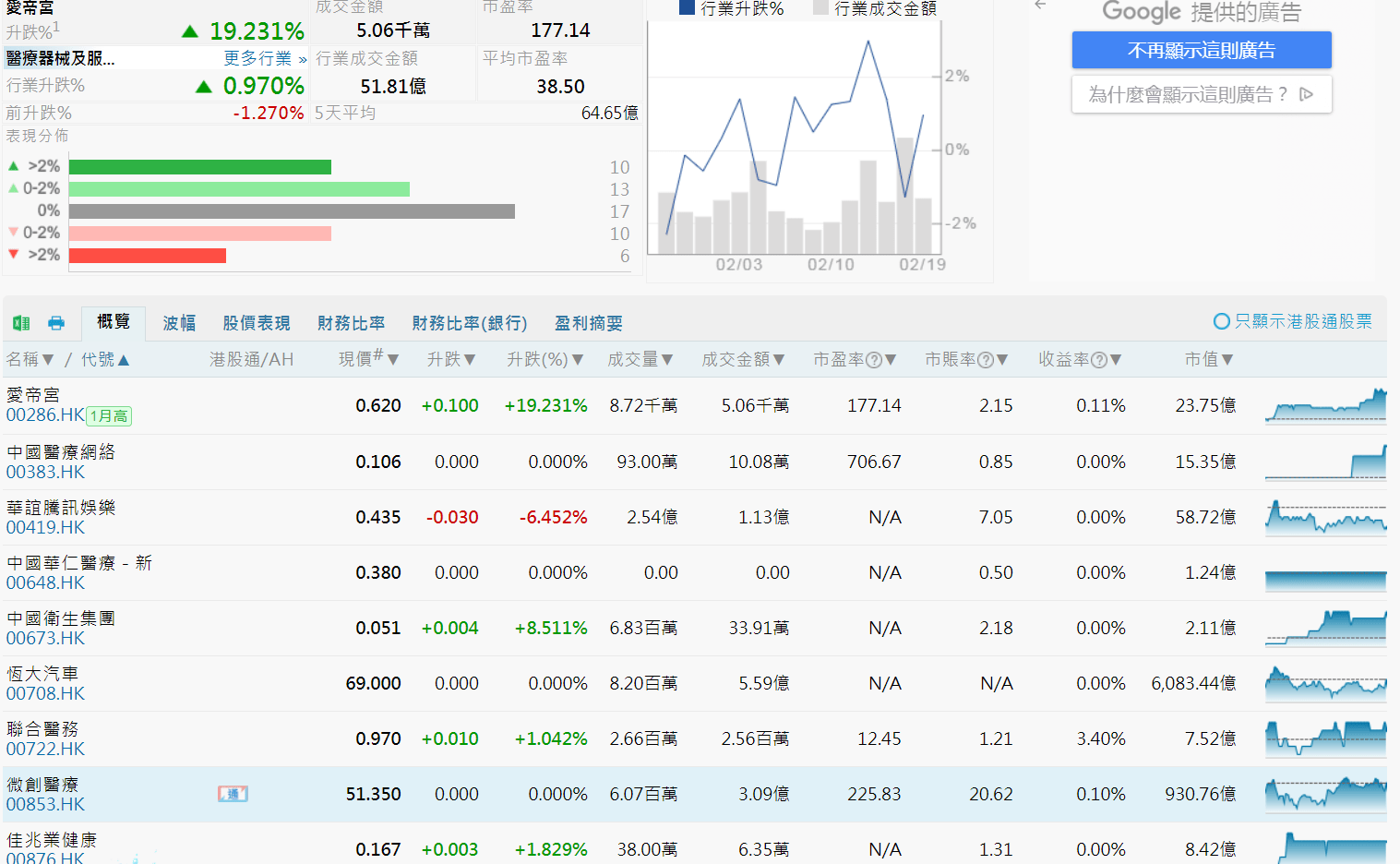1400x864 pixels.
Task: Open stock code 00853.HK link
Action: pyautogui.click(x=45, y=804)
